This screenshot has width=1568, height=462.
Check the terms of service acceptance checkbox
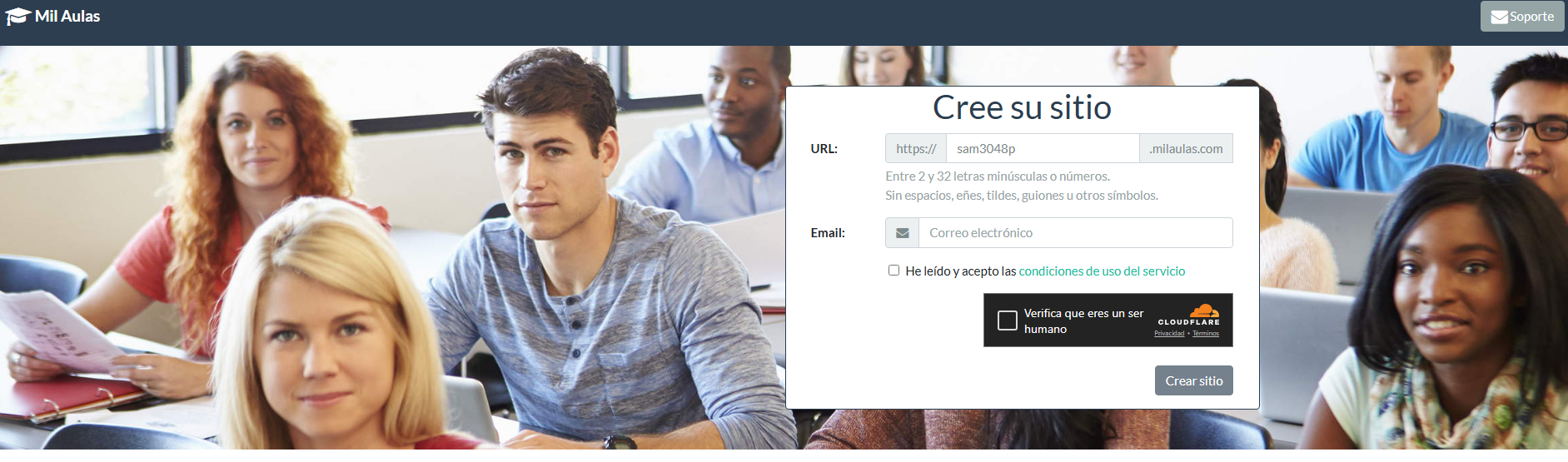point(894,271)
